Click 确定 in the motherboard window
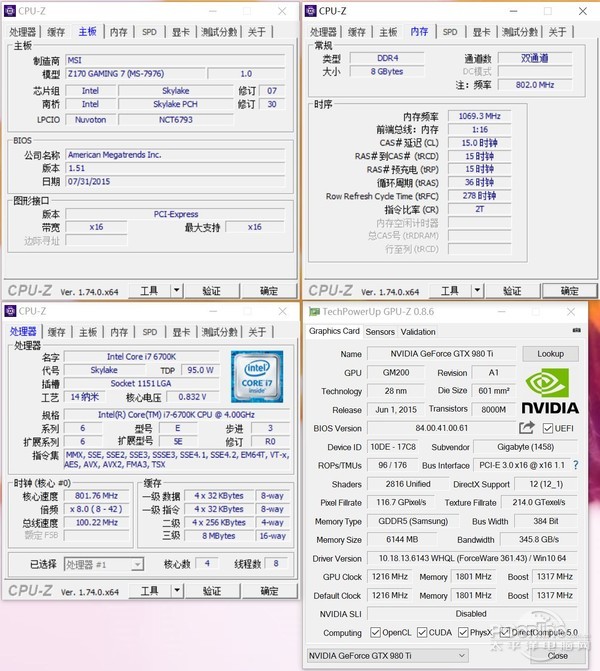 [269, 291]
